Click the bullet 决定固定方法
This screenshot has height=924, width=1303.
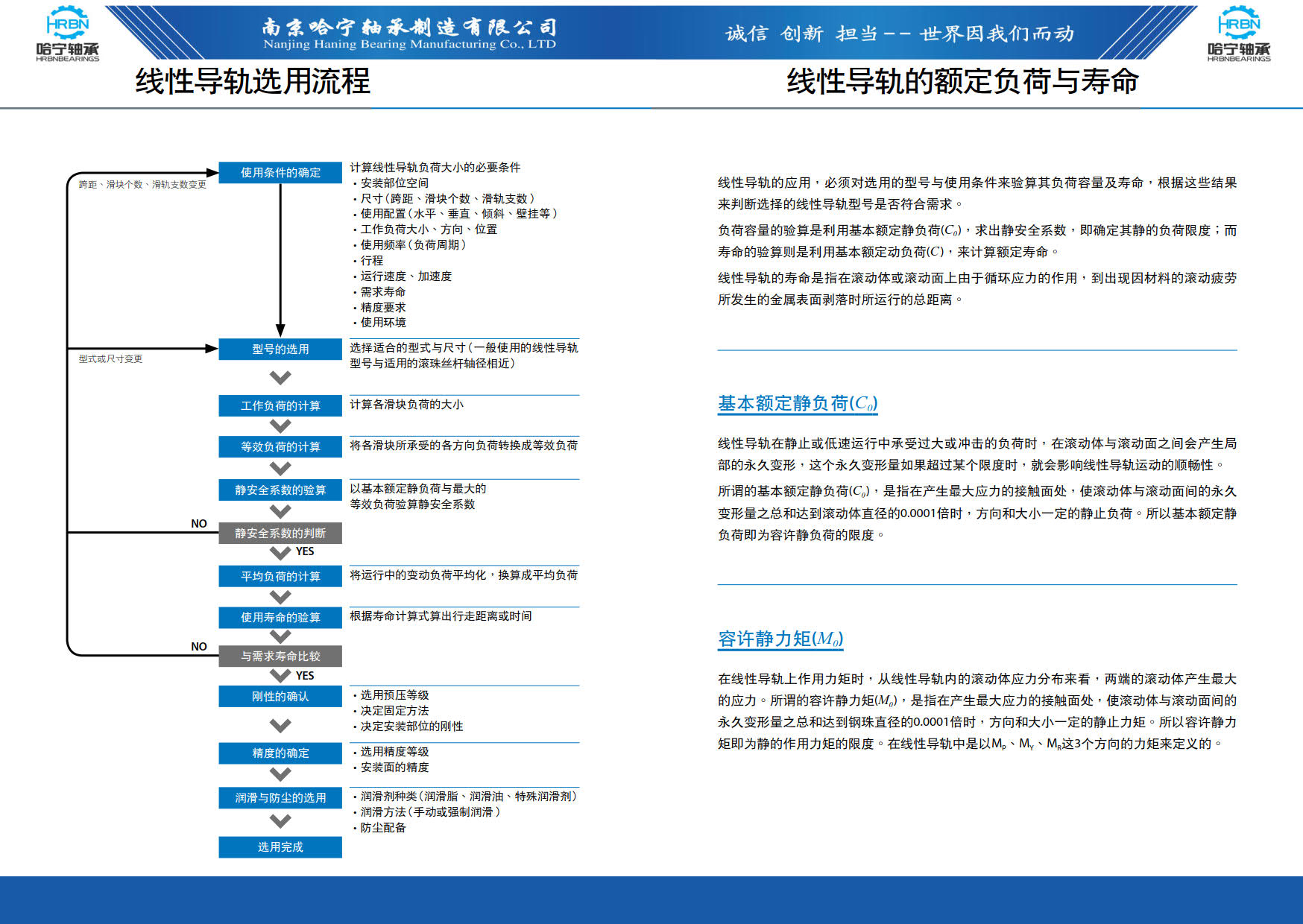click(391, 710)
